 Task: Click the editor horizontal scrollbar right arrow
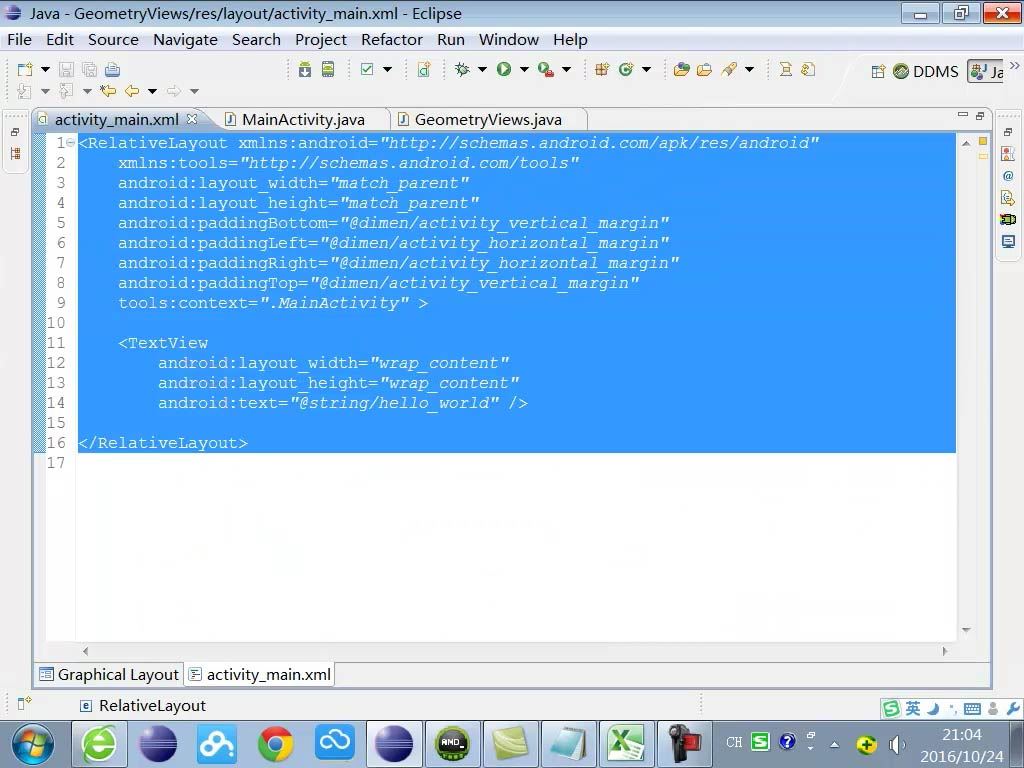point(944,651)
